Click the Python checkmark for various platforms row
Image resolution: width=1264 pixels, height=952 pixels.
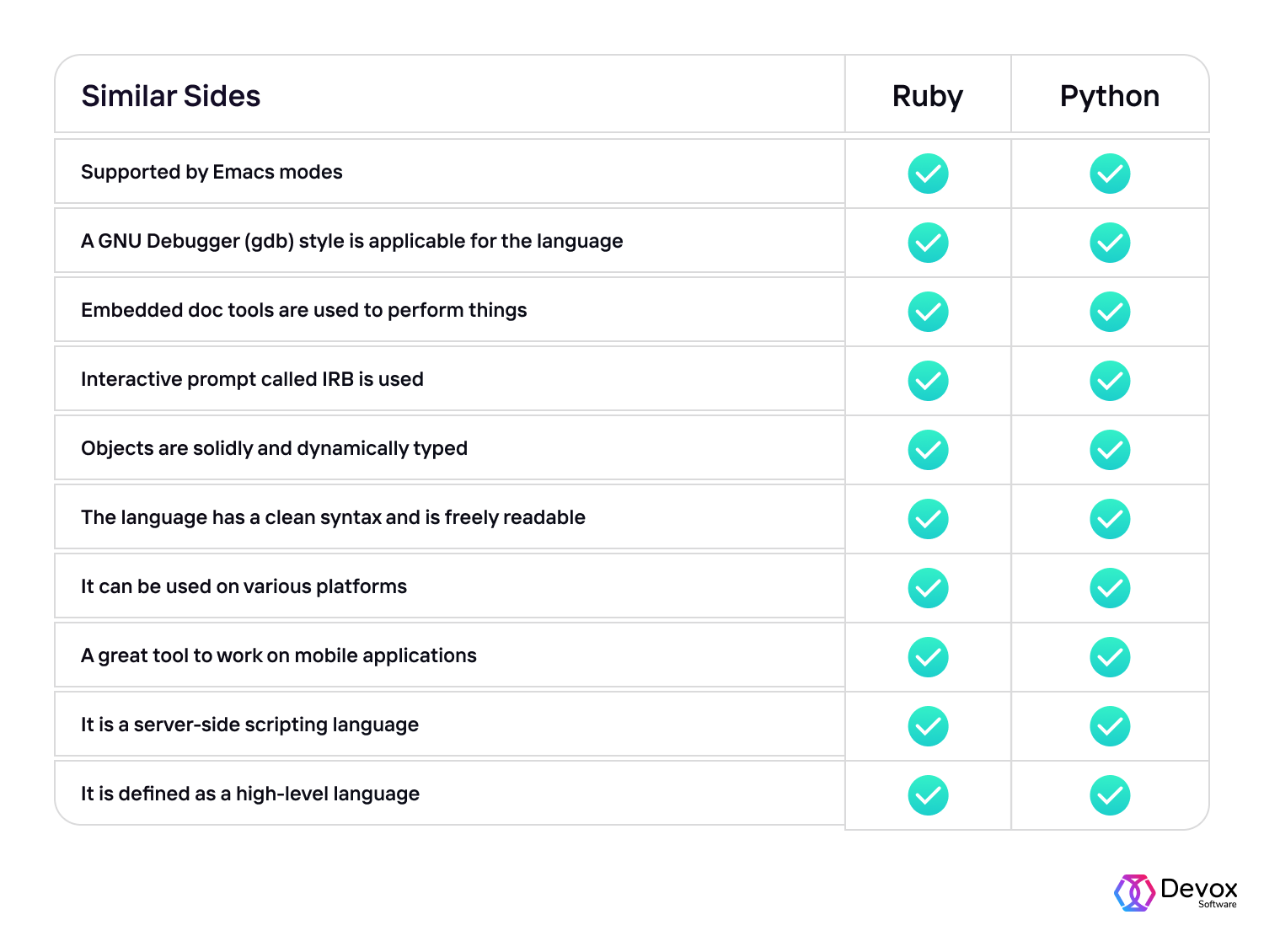pos(1111,587)
